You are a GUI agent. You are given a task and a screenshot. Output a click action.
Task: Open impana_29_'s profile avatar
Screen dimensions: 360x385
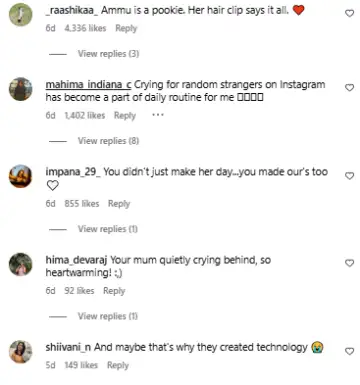pos(21,176)
